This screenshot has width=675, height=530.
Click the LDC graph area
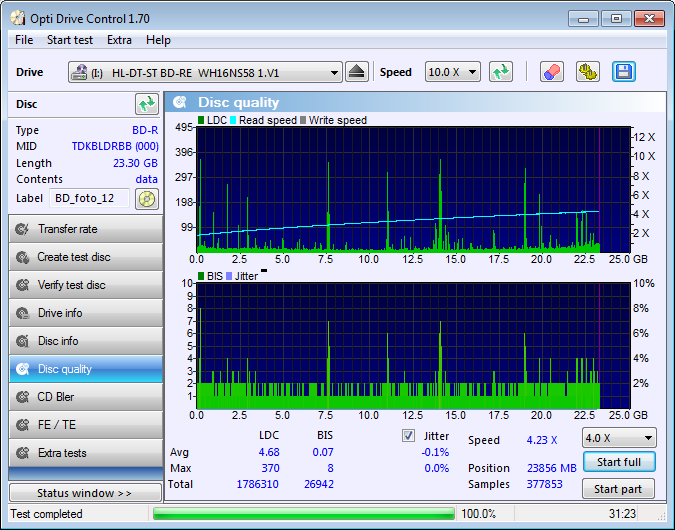[x=413, y=189]
